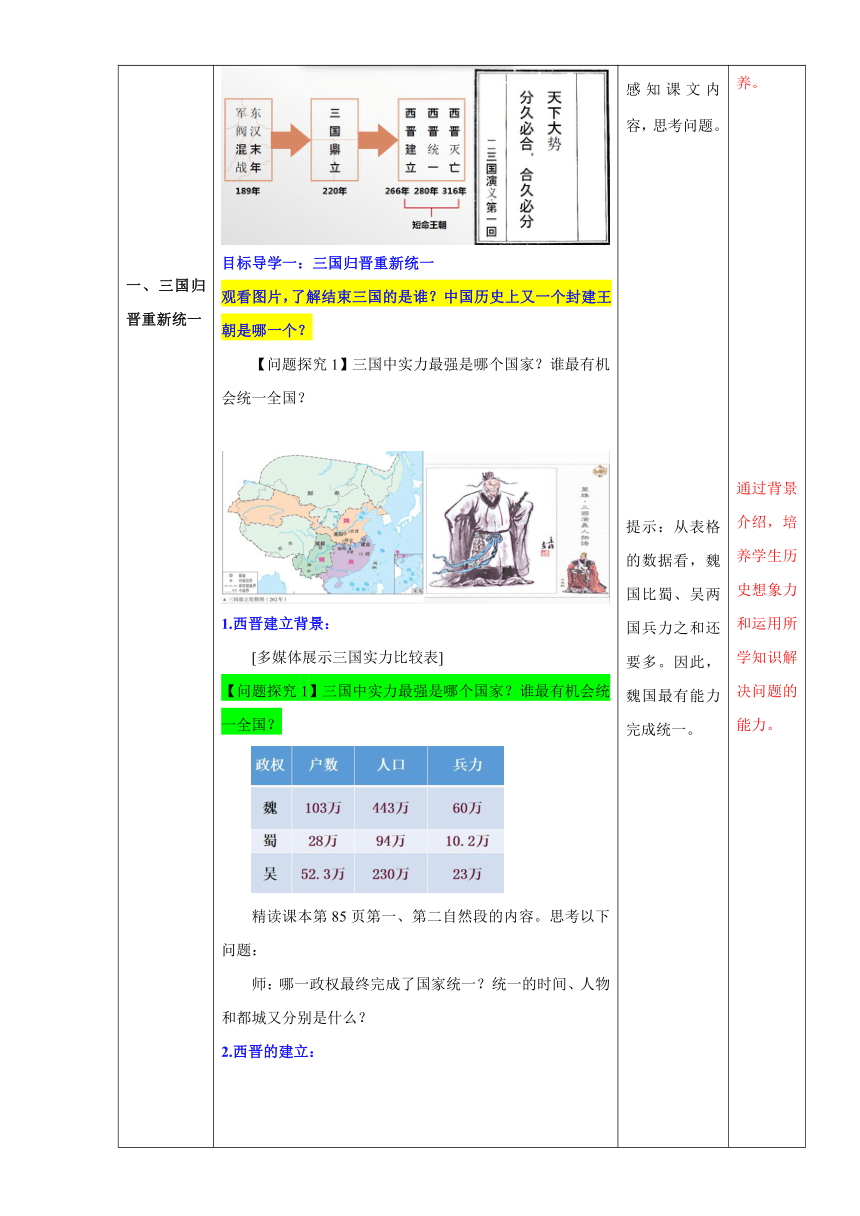Click the timeline diagram image
860x1216 pixels.
347,156
